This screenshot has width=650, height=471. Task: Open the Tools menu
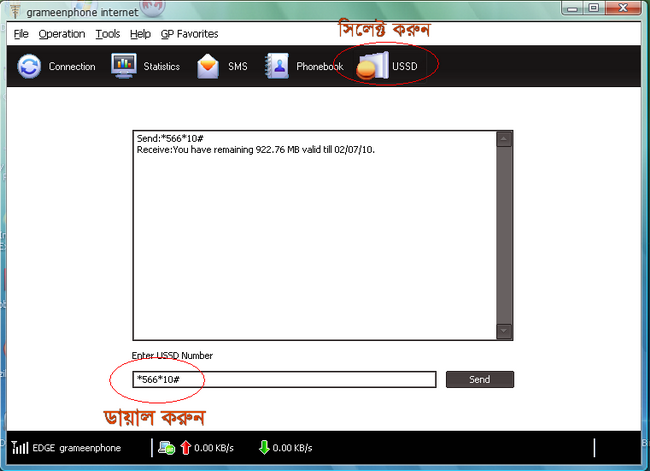click(108, 34)
